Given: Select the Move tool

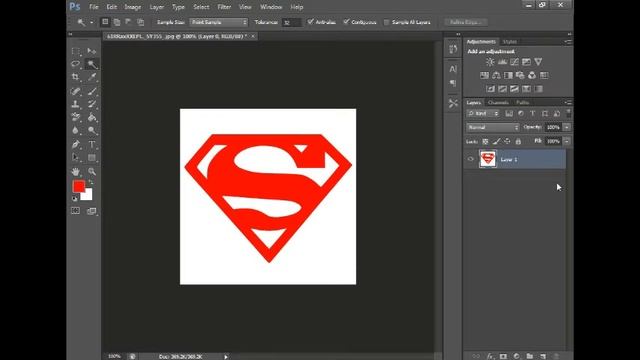Looking at the screenshot, I should (92, 51).
